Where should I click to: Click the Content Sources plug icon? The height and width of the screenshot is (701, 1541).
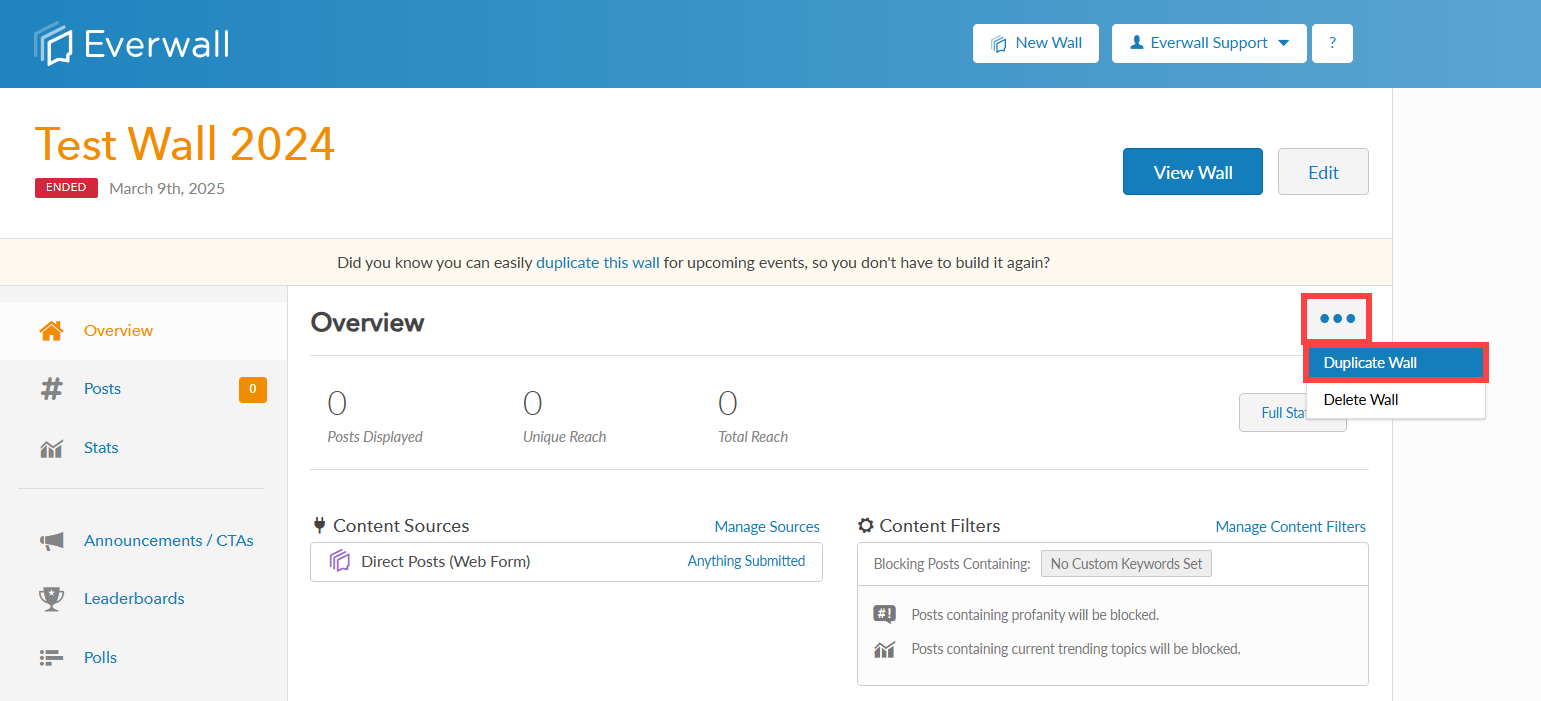coord(320,525)
